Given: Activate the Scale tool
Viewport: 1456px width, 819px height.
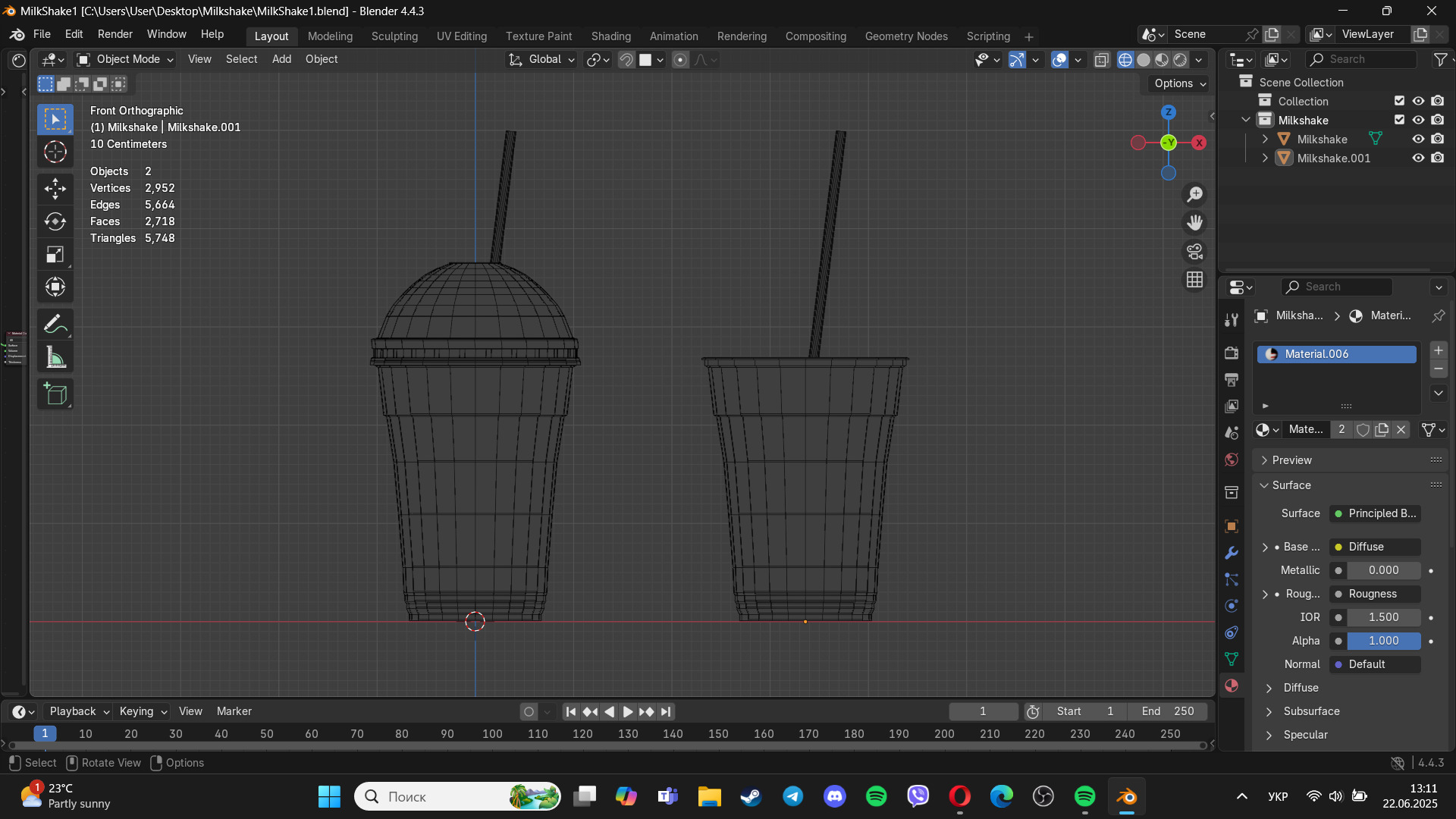Looking at the screenshot, I should click(55, 254).
